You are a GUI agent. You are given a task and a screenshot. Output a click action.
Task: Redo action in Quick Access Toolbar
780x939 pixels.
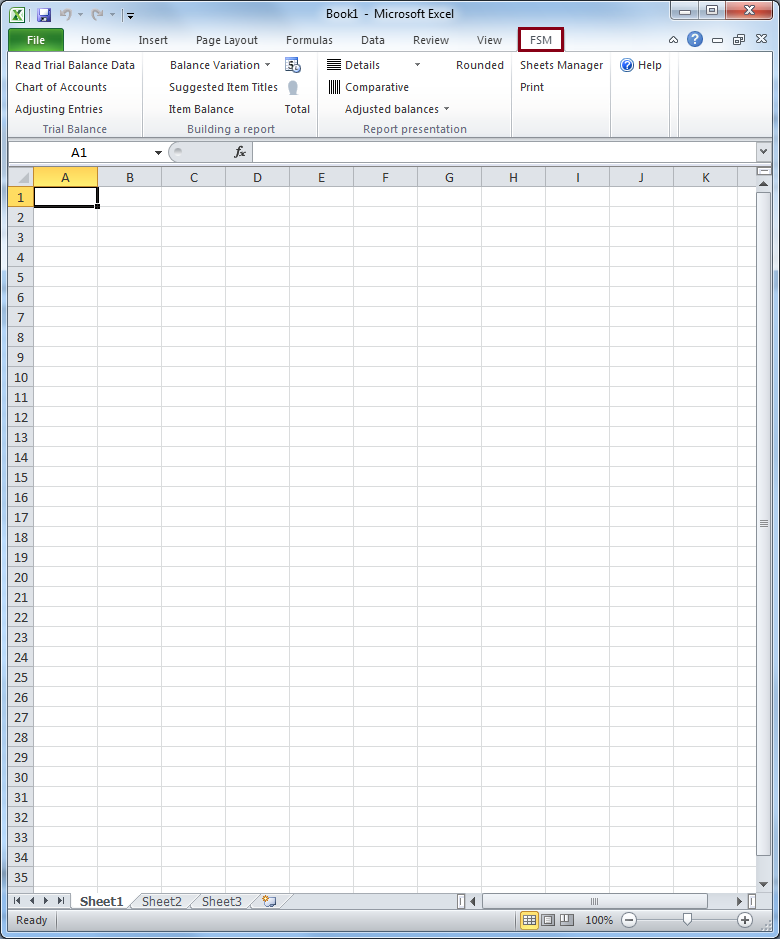click(97, 14)
